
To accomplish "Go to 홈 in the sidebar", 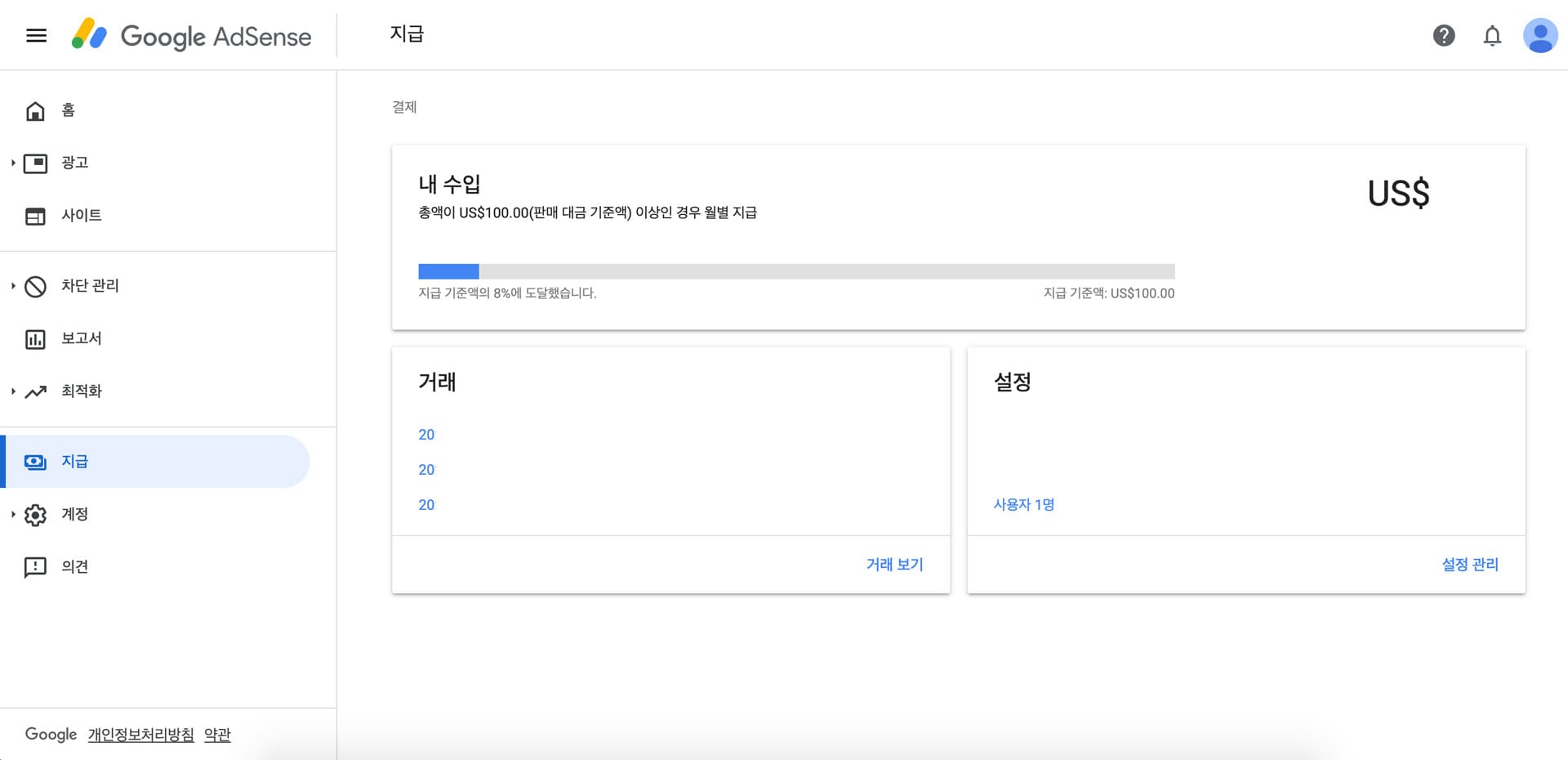I will (x=69, y=110).
